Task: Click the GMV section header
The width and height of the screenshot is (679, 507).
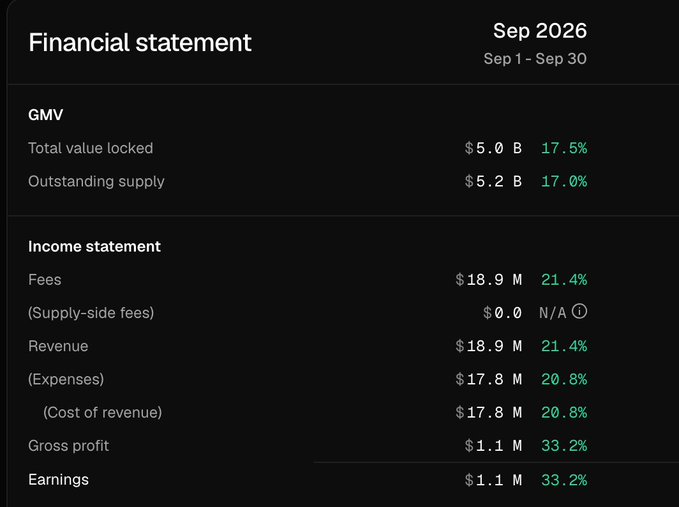Action: [45, 115]
